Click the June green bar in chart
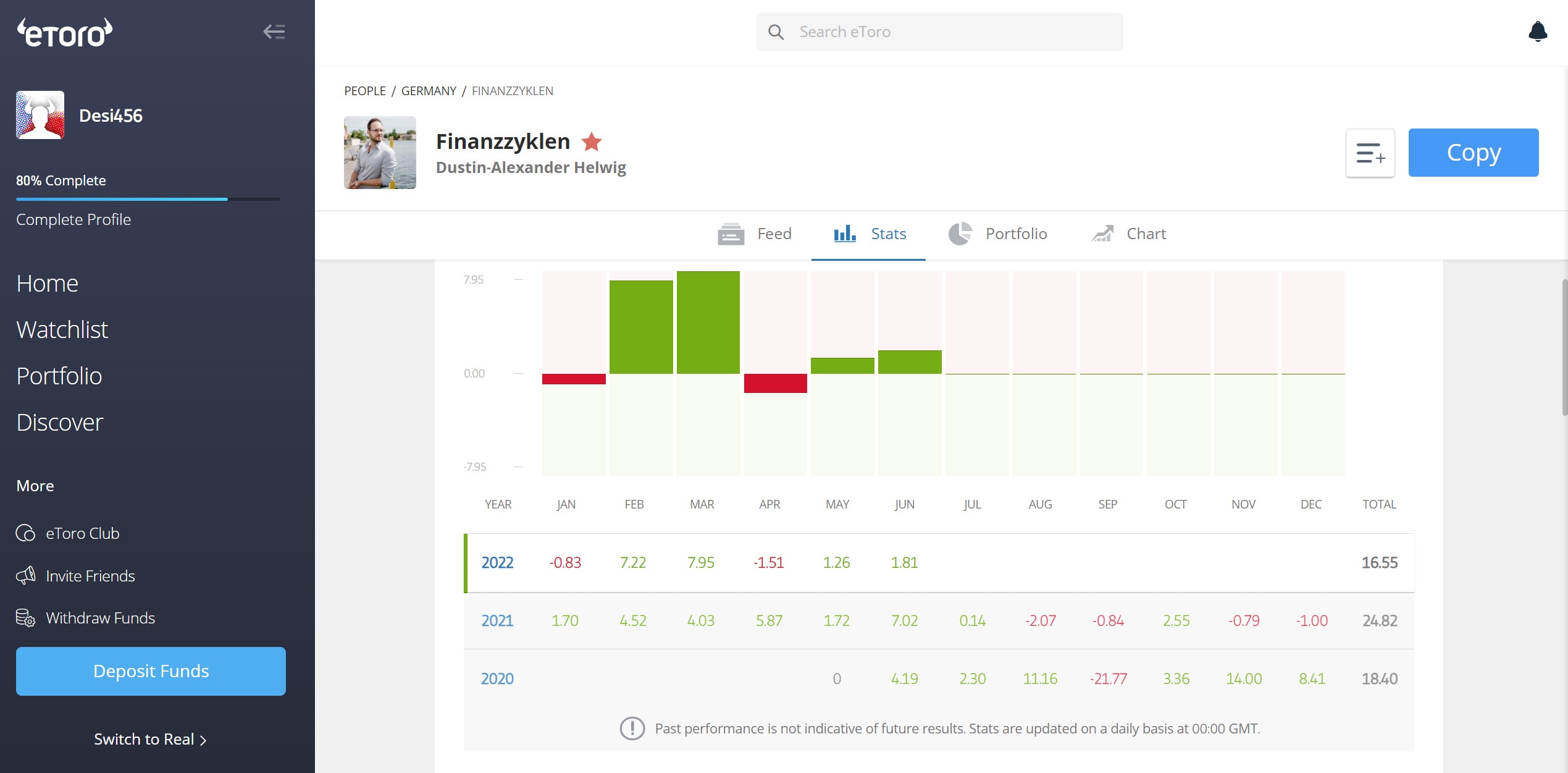 point(910,362)
